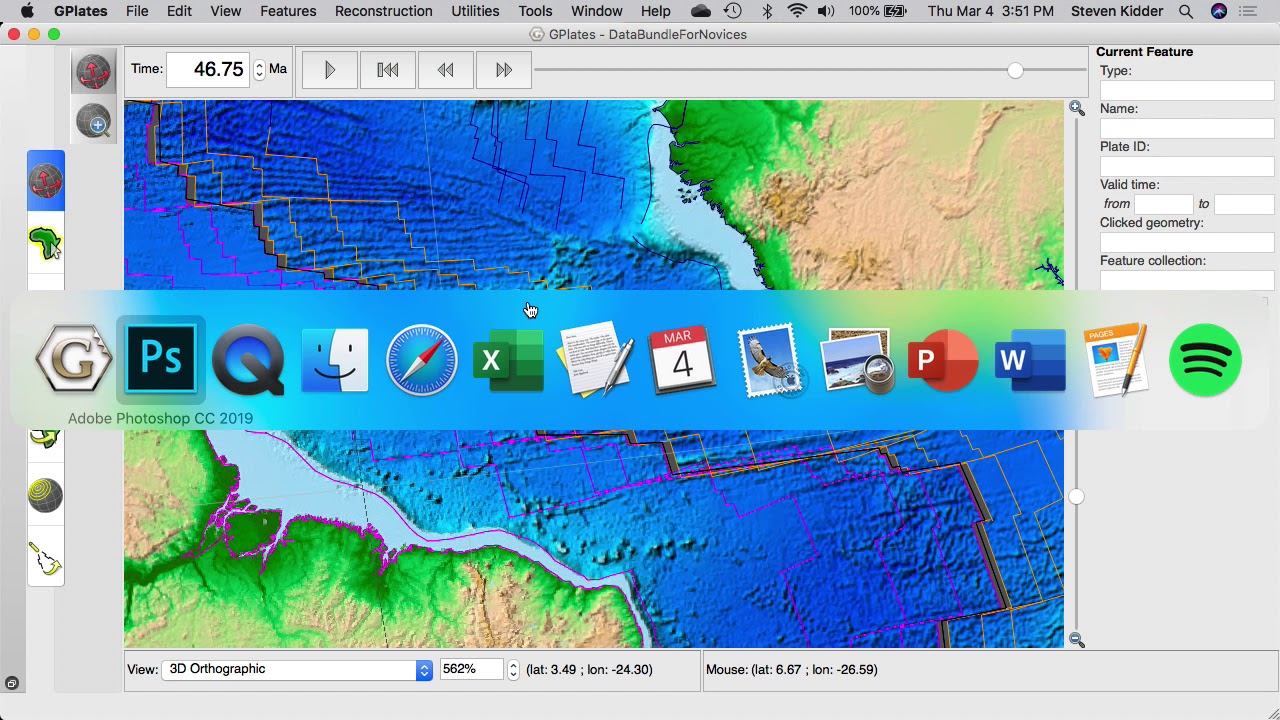The image size is (1280, 720).
Task: Click the Time value field 46.75
Action: tap(210, 69)
